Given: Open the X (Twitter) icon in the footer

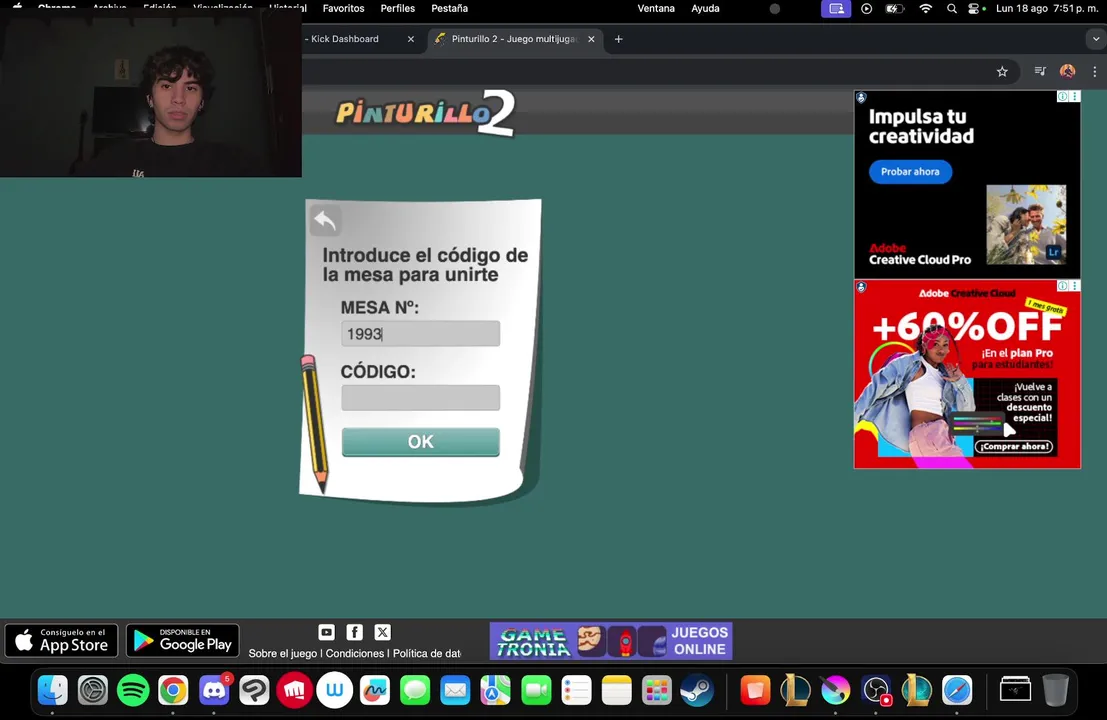Looking at the screenshot, I should [383, 632].
